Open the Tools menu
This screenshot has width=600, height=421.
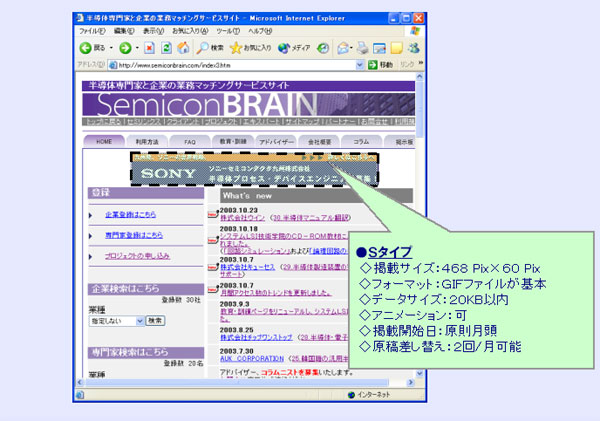228,31
